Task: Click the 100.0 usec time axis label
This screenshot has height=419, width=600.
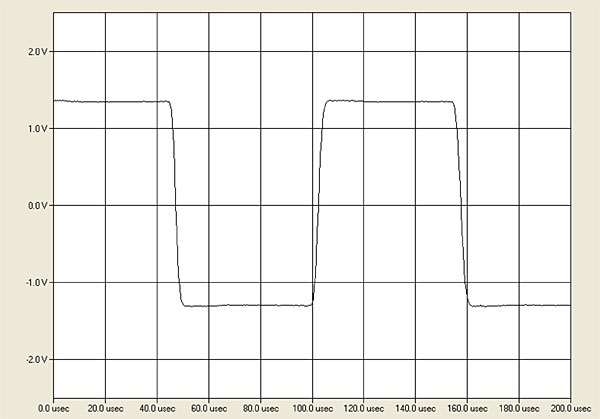Action: point(313,408)
